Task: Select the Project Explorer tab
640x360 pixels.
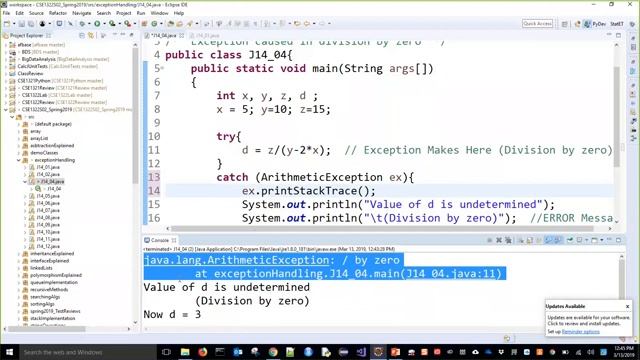Action: tap(27, 36)
